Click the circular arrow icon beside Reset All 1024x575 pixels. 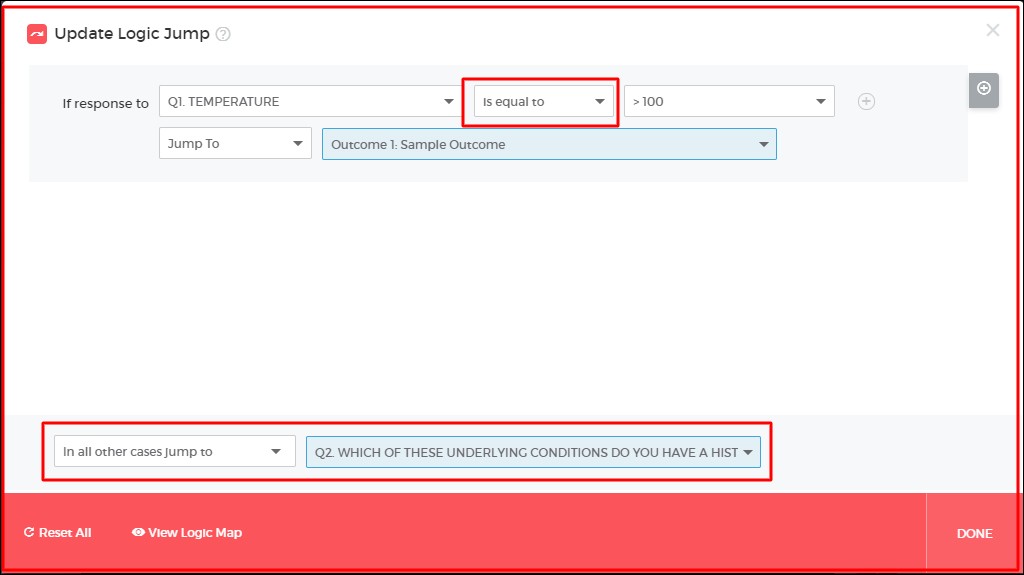point(29,533)
